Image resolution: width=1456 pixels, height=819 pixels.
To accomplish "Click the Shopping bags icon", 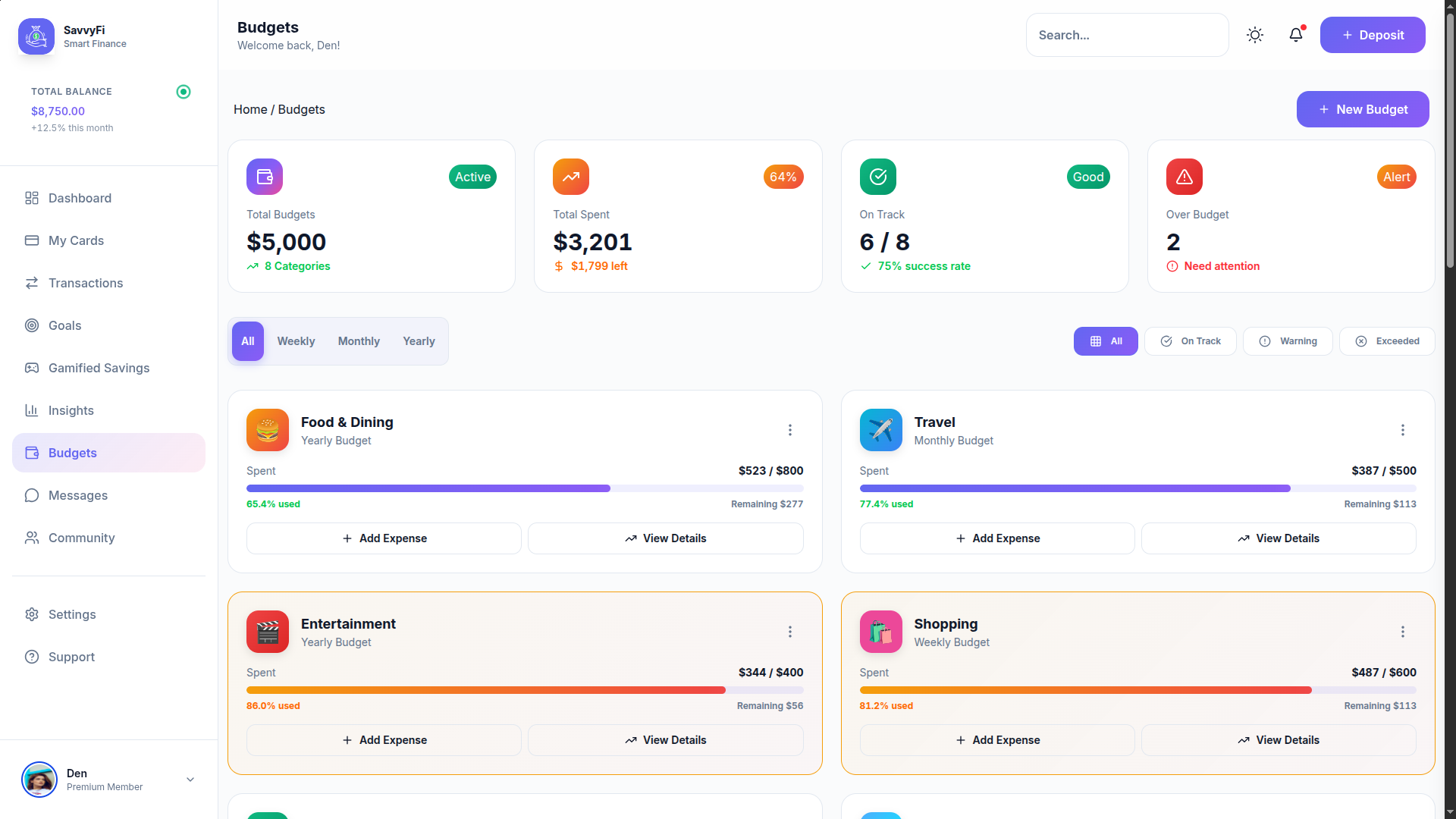I will tap(880, 632).
